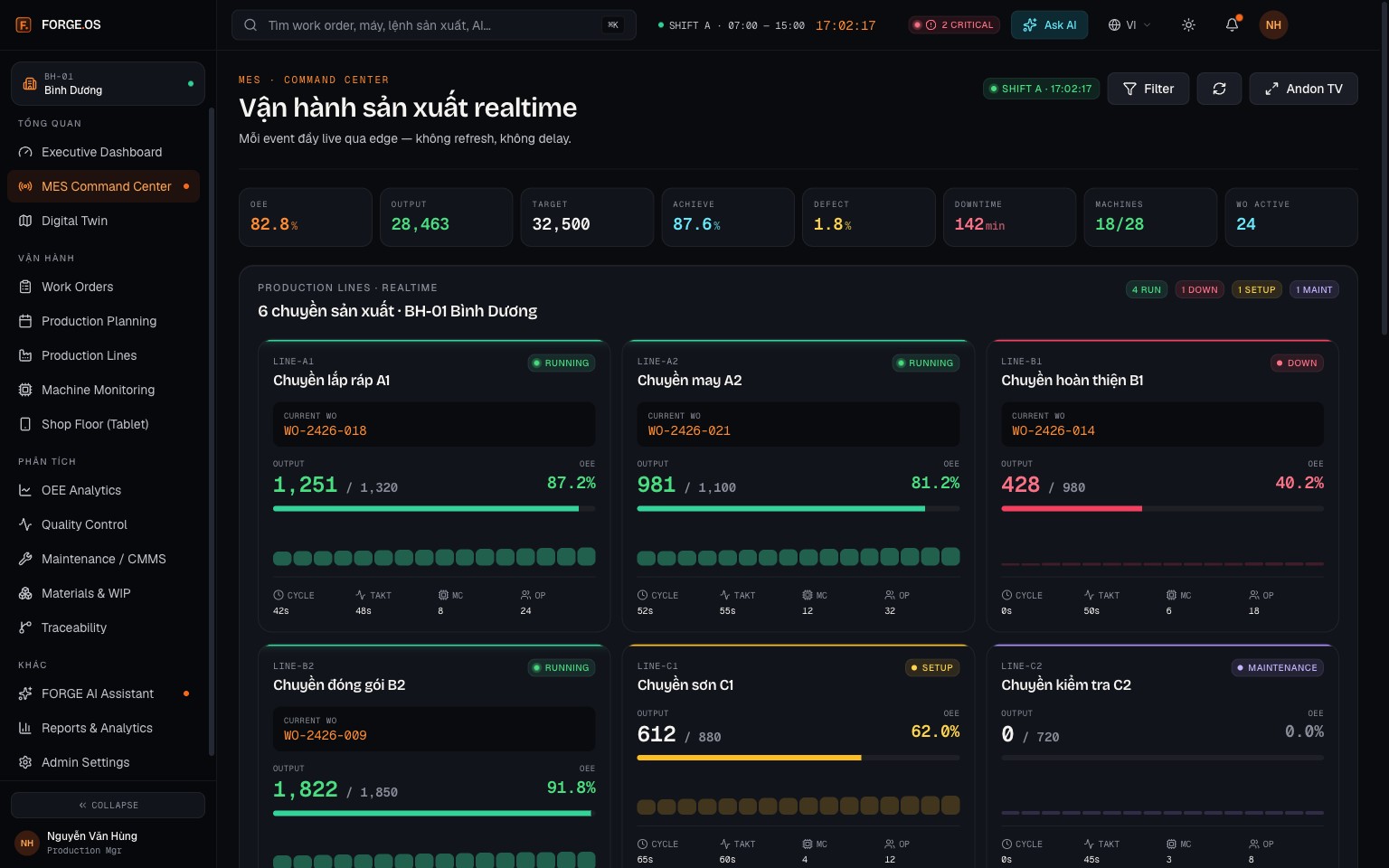The height and width of the screenshot is (868, 1389).
Task: Click the Machines 18/28 KPI card
Action: pyautogui.click(x=1150, y=217)
